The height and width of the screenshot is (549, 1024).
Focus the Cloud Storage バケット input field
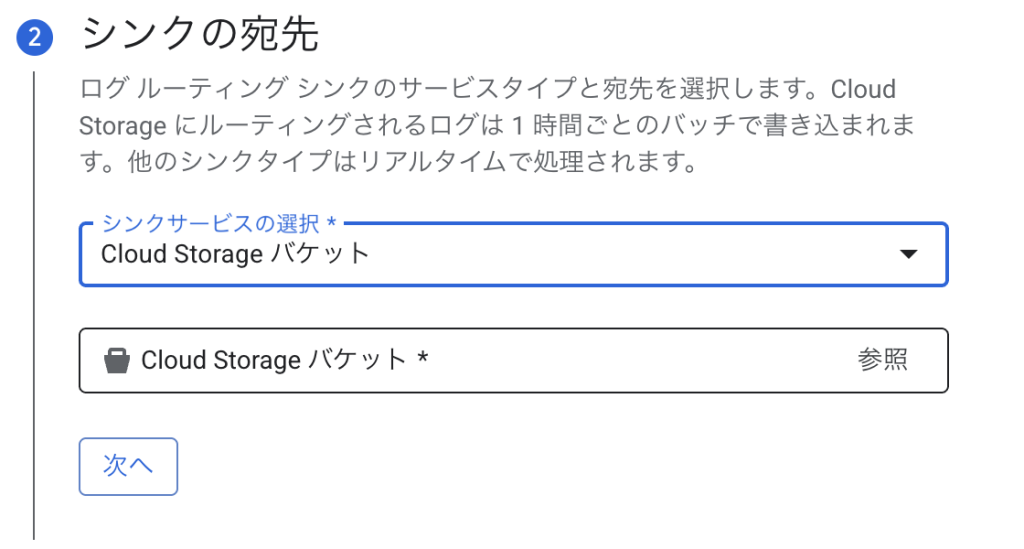[513, 360]
